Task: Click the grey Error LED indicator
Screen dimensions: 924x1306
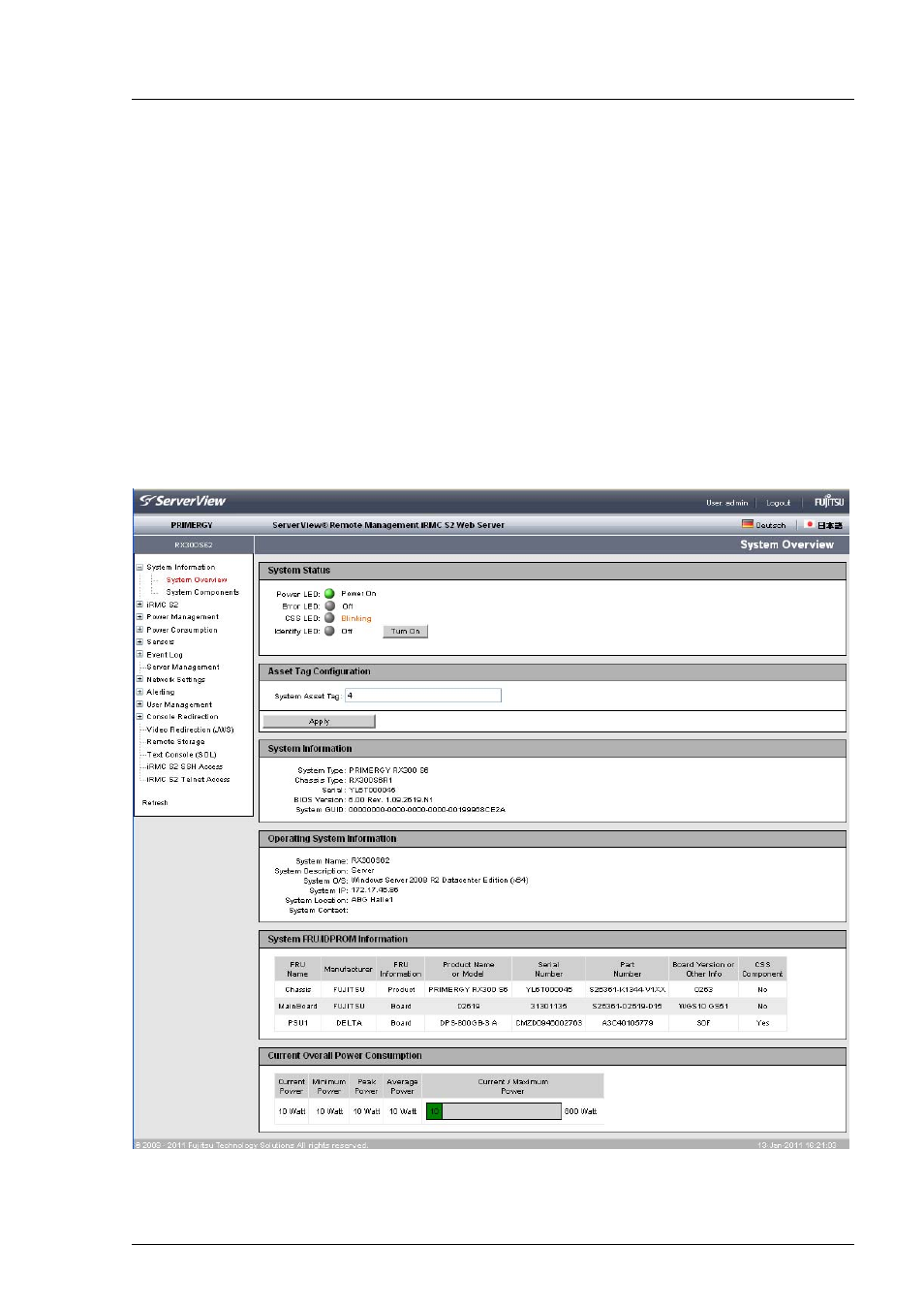Action: point(329,606)
